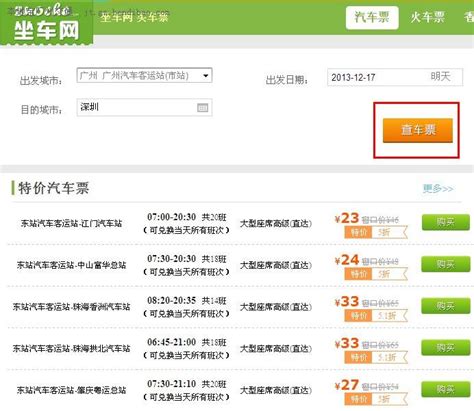
Task: Click the ¥27 price
Action: 347,385
